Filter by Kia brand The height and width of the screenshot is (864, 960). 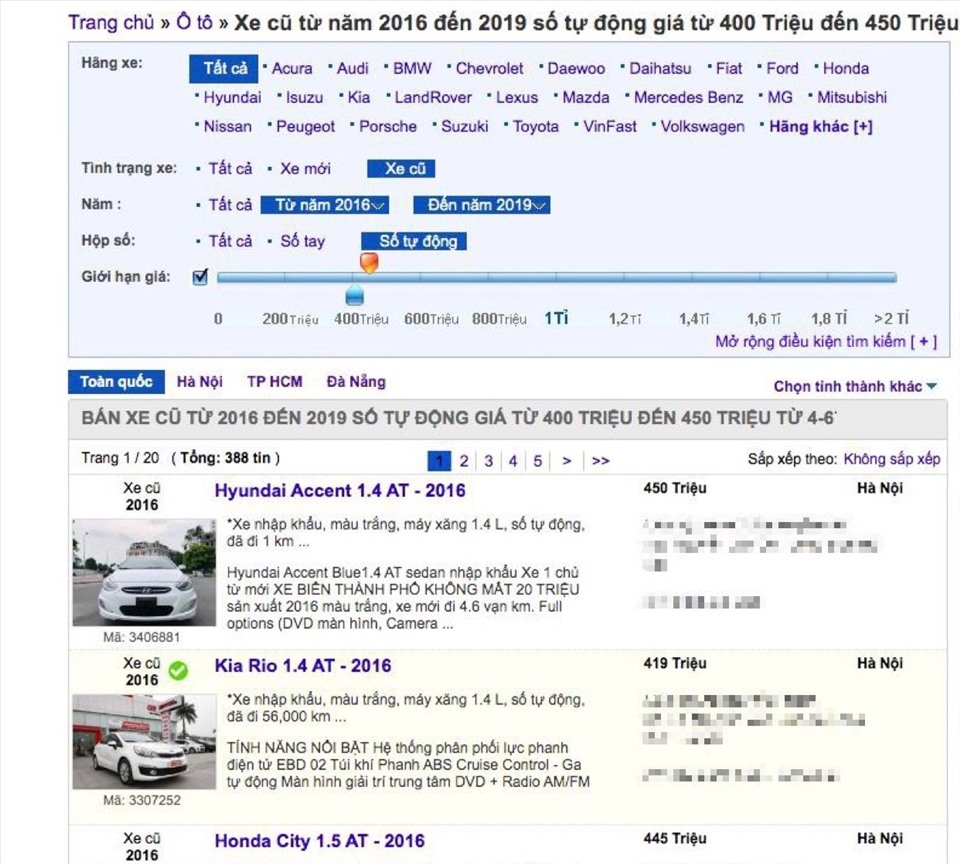click(x=359, y=97)
